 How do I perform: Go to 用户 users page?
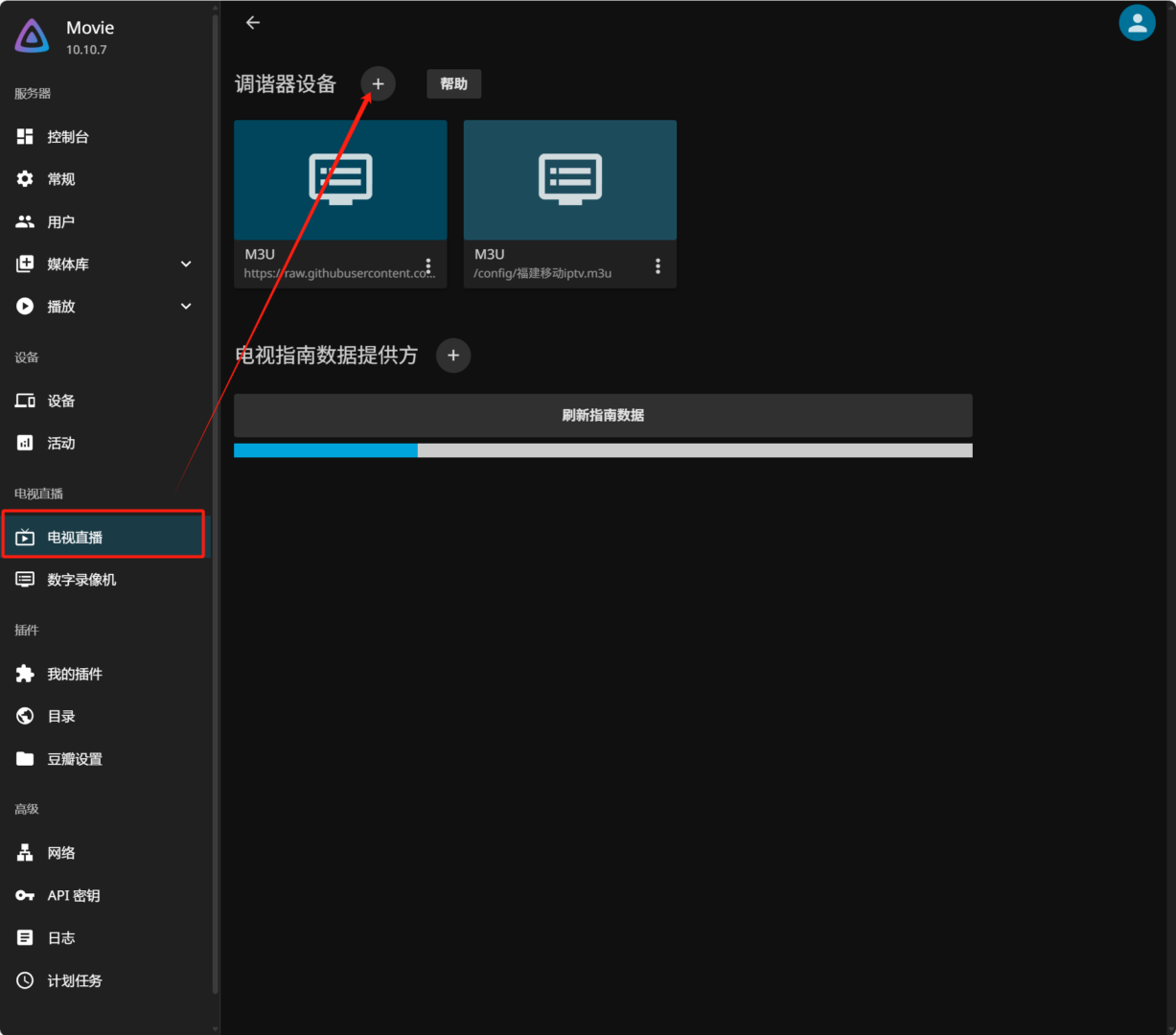(x=104, y=221)
